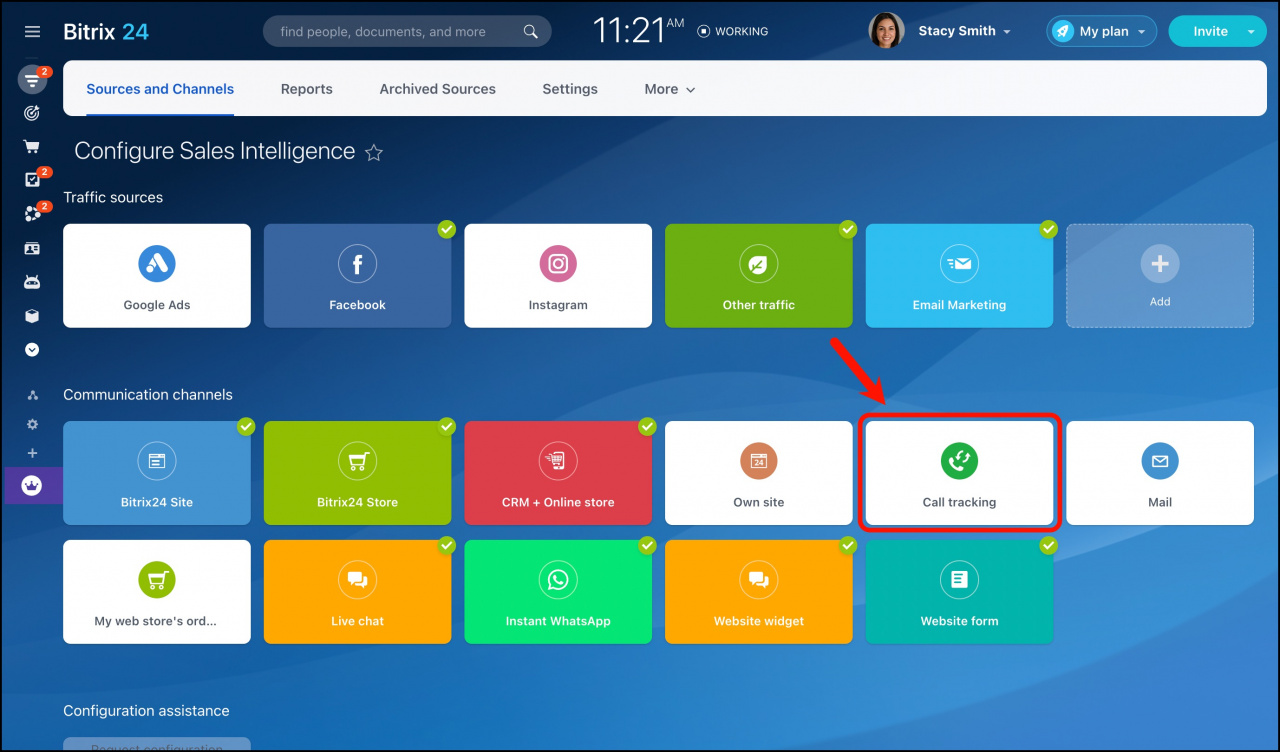Open the Other traffic source card
Screen dimensions: 1280x752
pos(759,276)
